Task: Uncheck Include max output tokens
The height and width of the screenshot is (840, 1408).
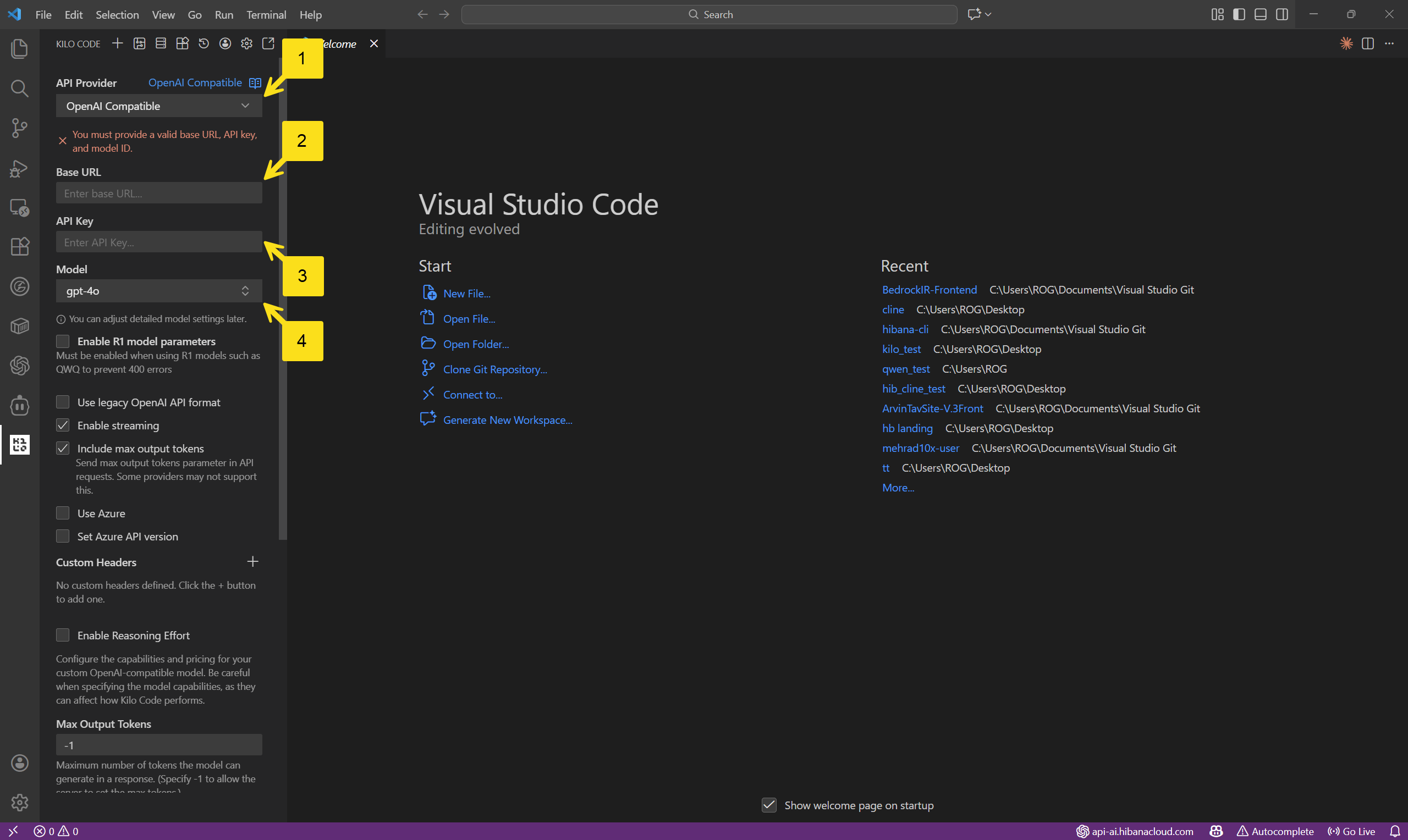Action: (63, 448)
